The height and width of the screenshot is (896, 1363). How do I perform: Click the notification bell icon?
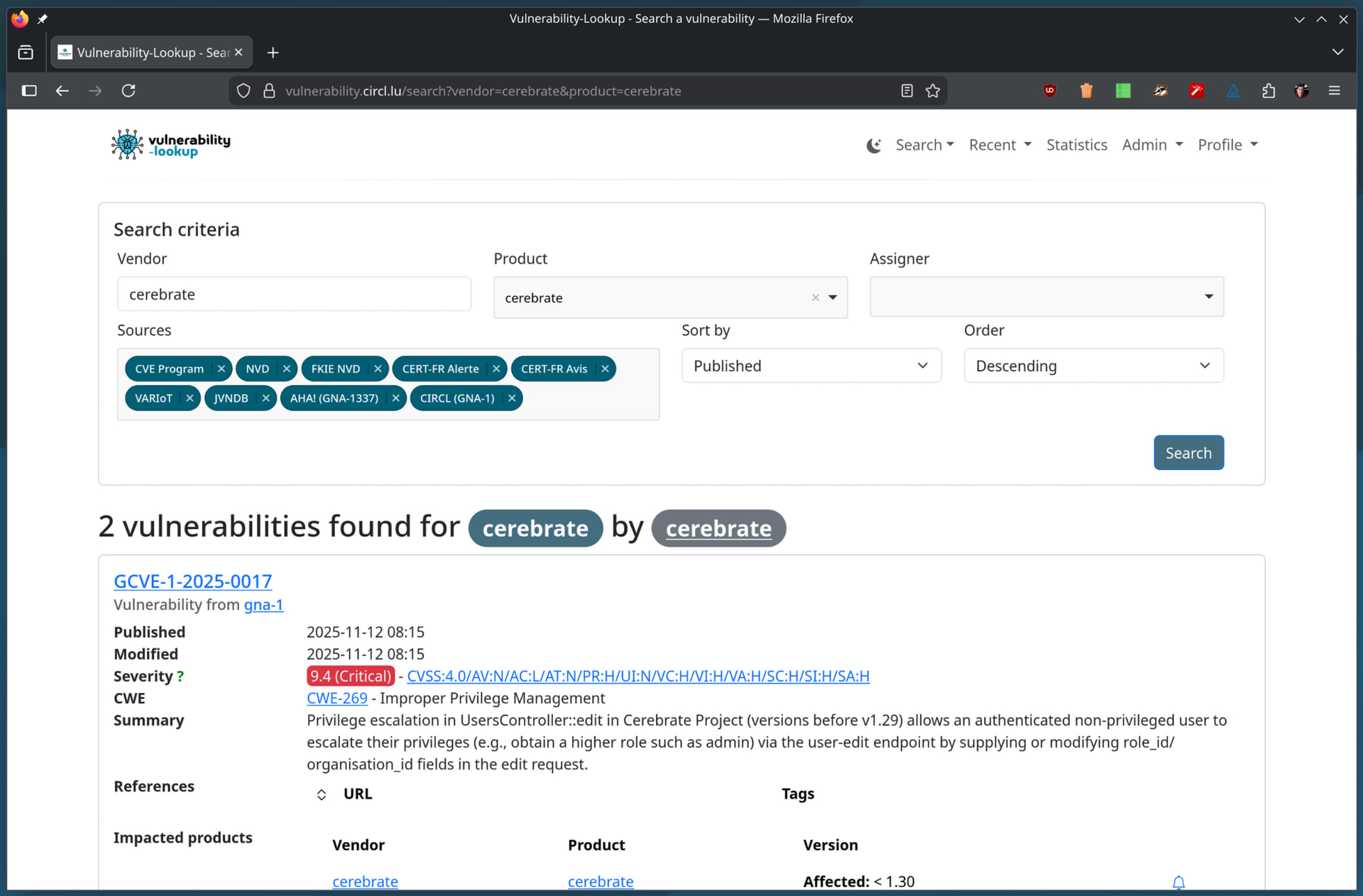(1178, 882)
